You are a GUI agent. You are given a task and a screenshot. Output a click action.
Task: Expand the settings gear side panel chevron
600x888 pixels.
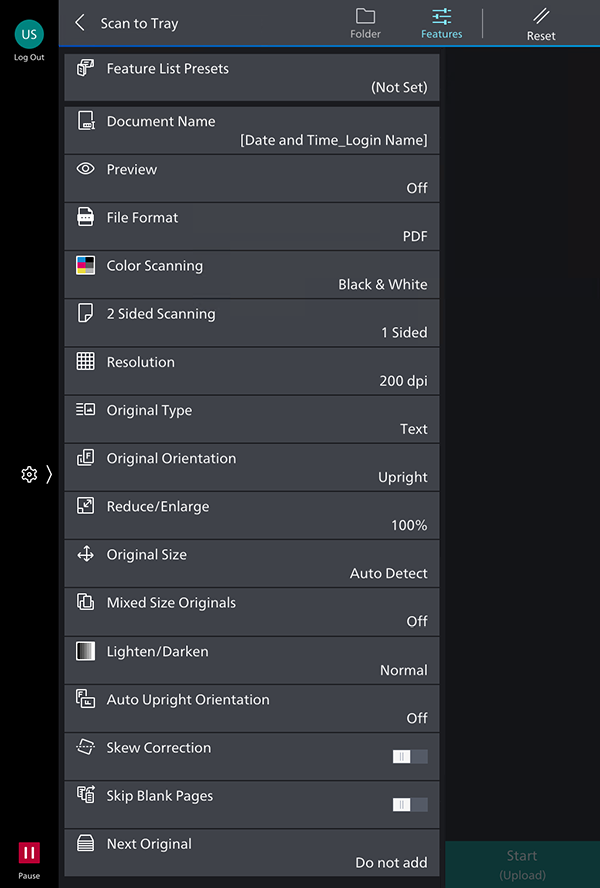coord(49,475)
